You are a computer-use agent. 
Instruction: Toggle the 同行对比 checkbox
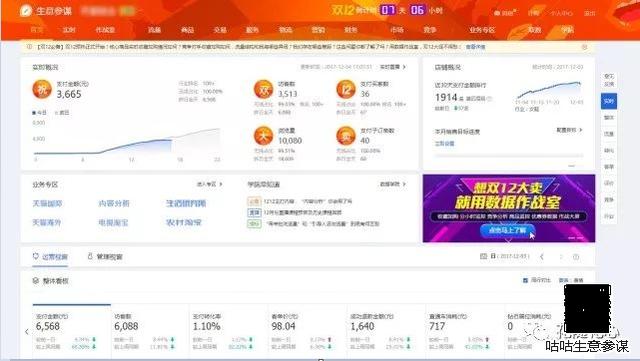pos(525,280)
